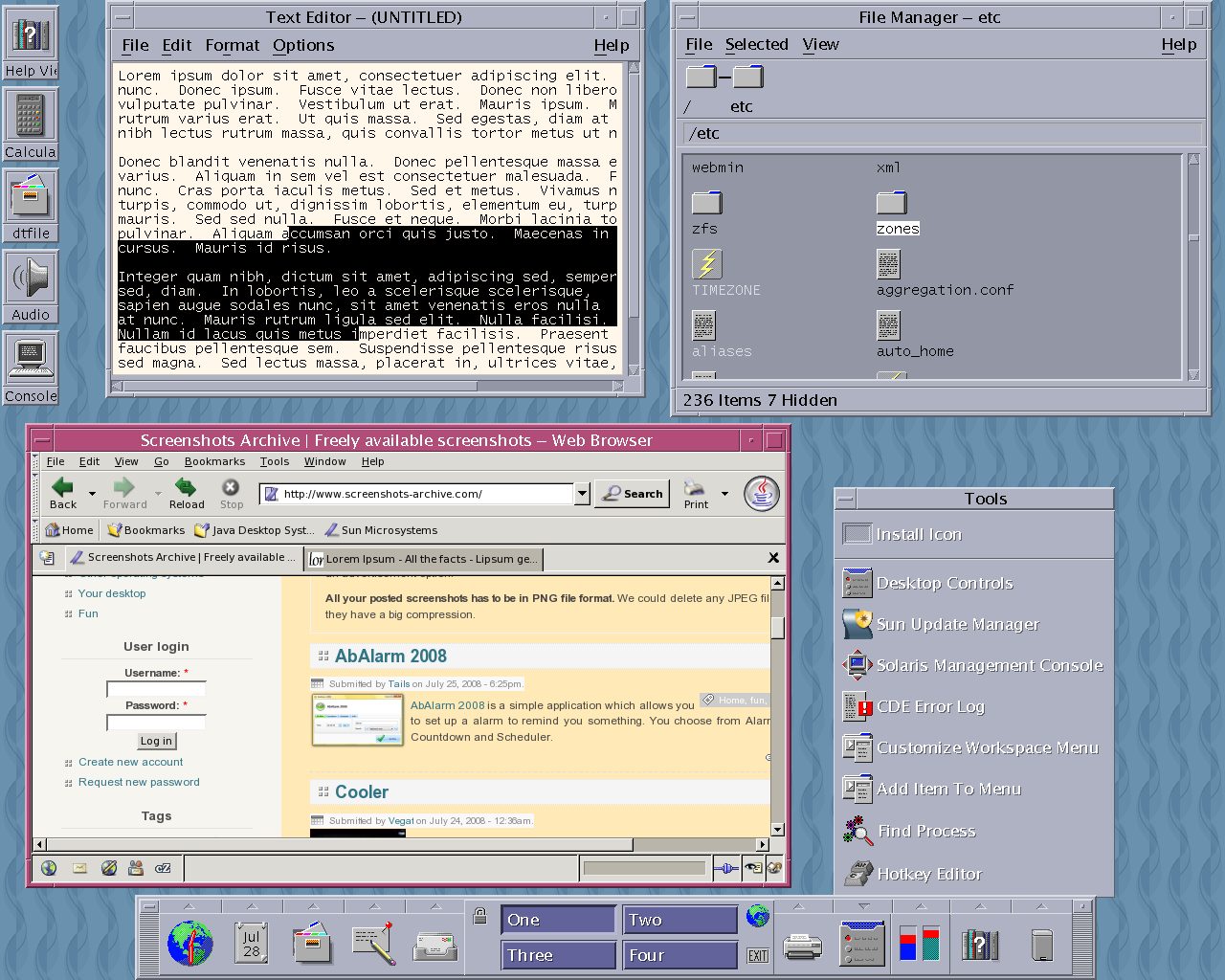1225x980 pixels.
Task: Open the front panel calendar icon
Action: [x=252, y=943]
